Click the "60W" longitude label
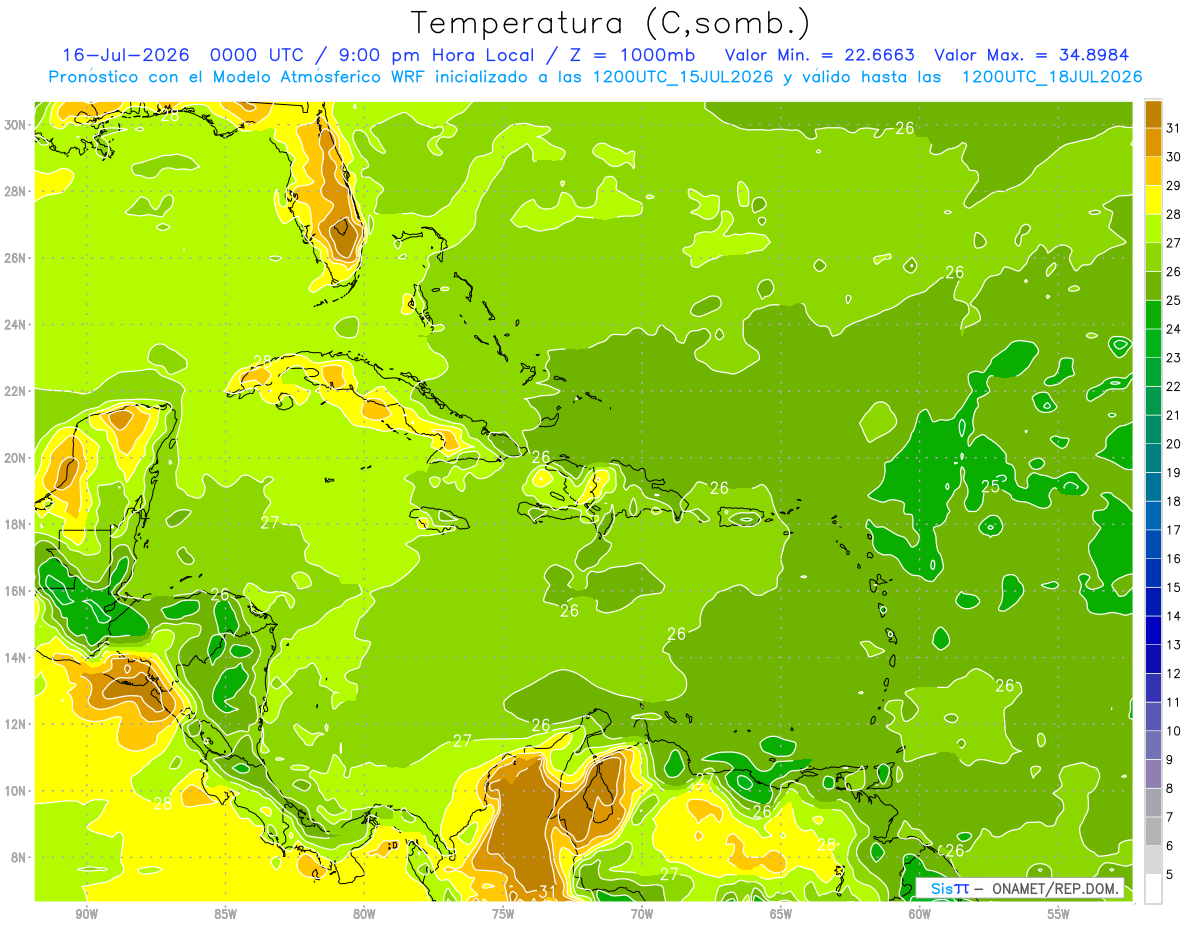Screen dimensions: 1200x927 [x=920, y=914]
